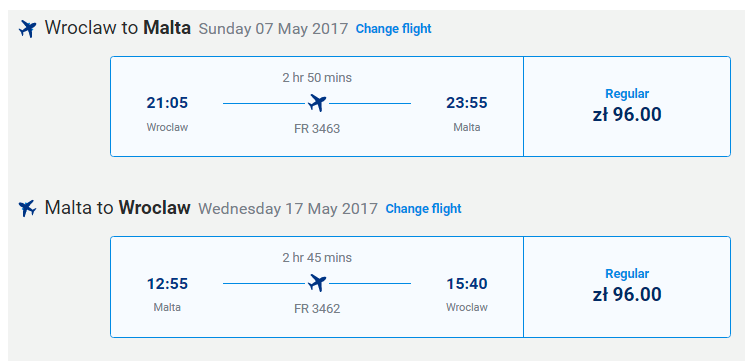Click the plane icon above FR 3463
The width and height of the screenshot is (753, 364).
[x=317, y=103]
